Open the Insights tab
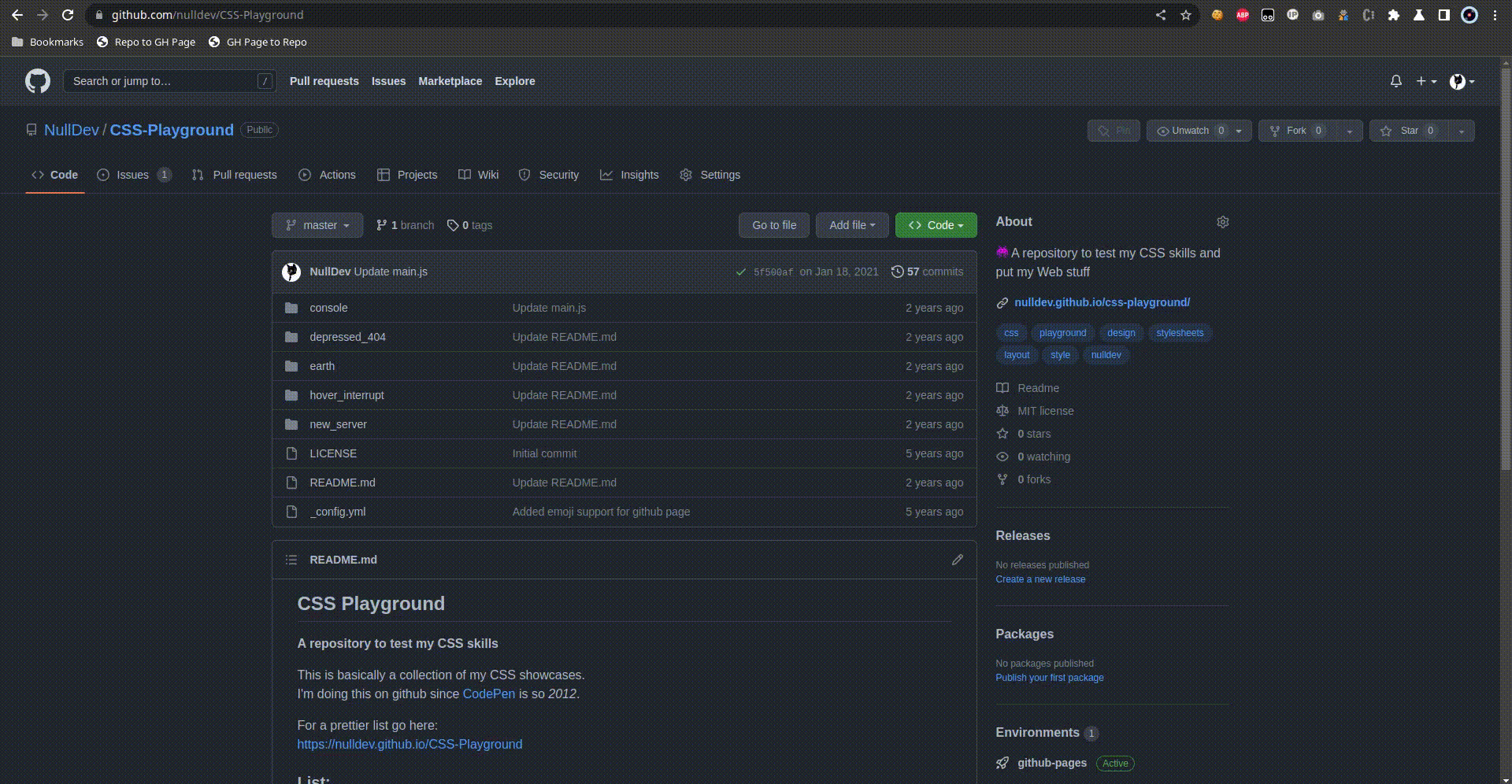Image resolution: width=1512 pixels, height=784 pixels. pyautogui.click(x=639, y=175)
